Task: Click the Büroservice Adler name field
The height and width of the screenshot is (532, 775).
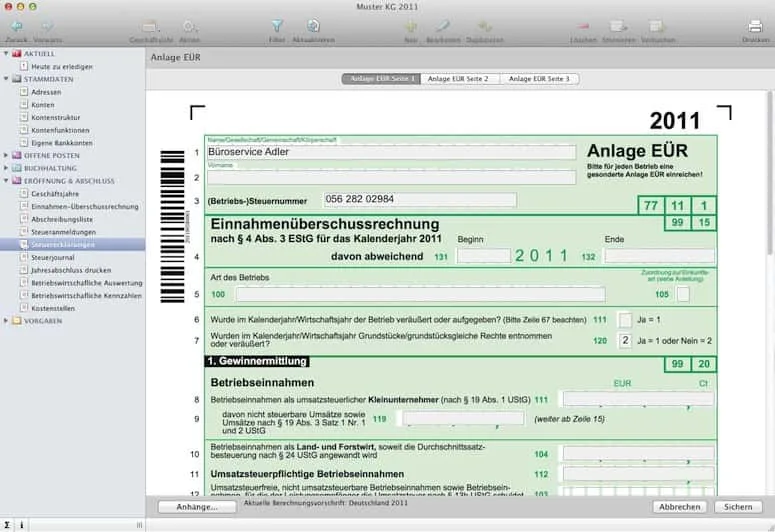Action: [391, 152]
